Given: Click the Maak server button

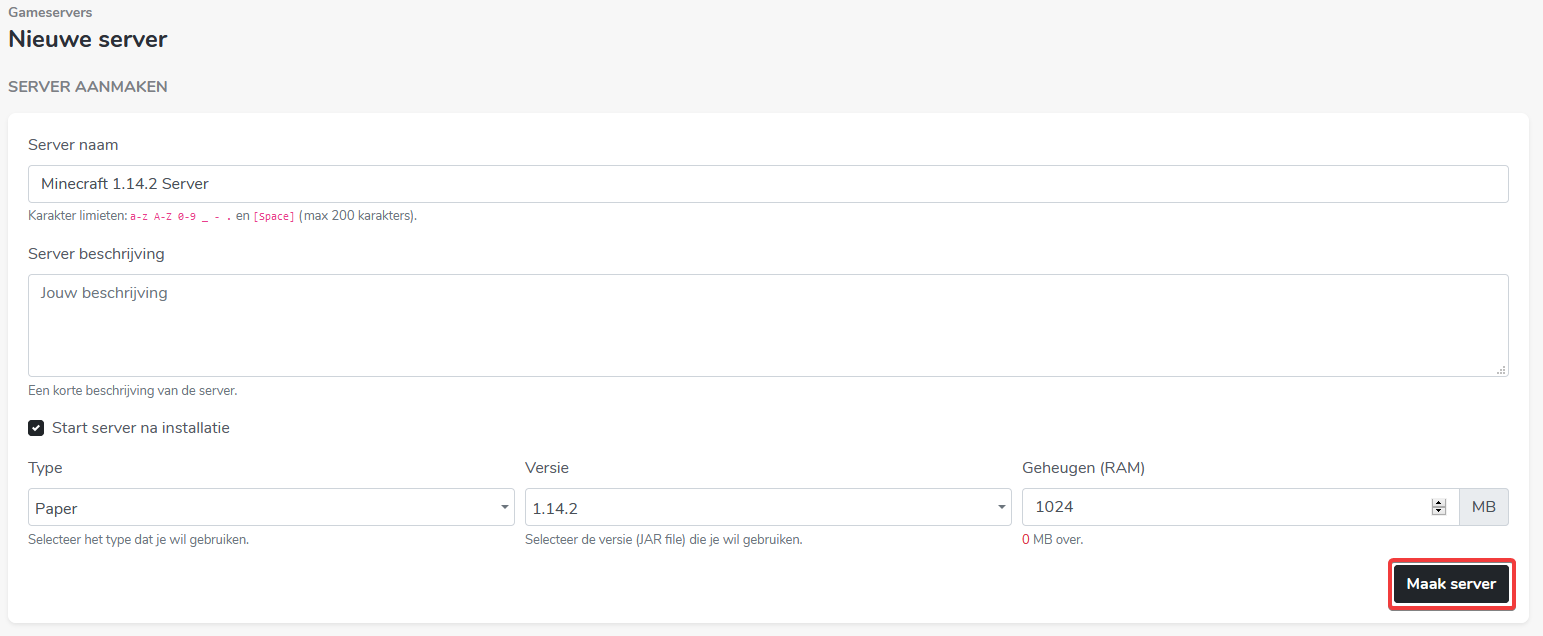Looking at the screenshot, I should coord(1450,584).
